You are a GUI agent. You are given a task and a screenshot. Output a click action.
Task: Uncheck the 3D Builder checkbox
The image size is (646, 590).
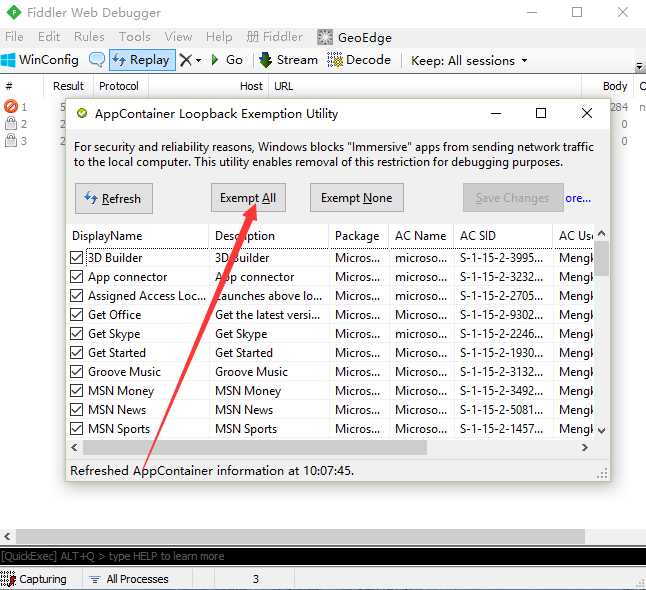[x=76, y=258]
